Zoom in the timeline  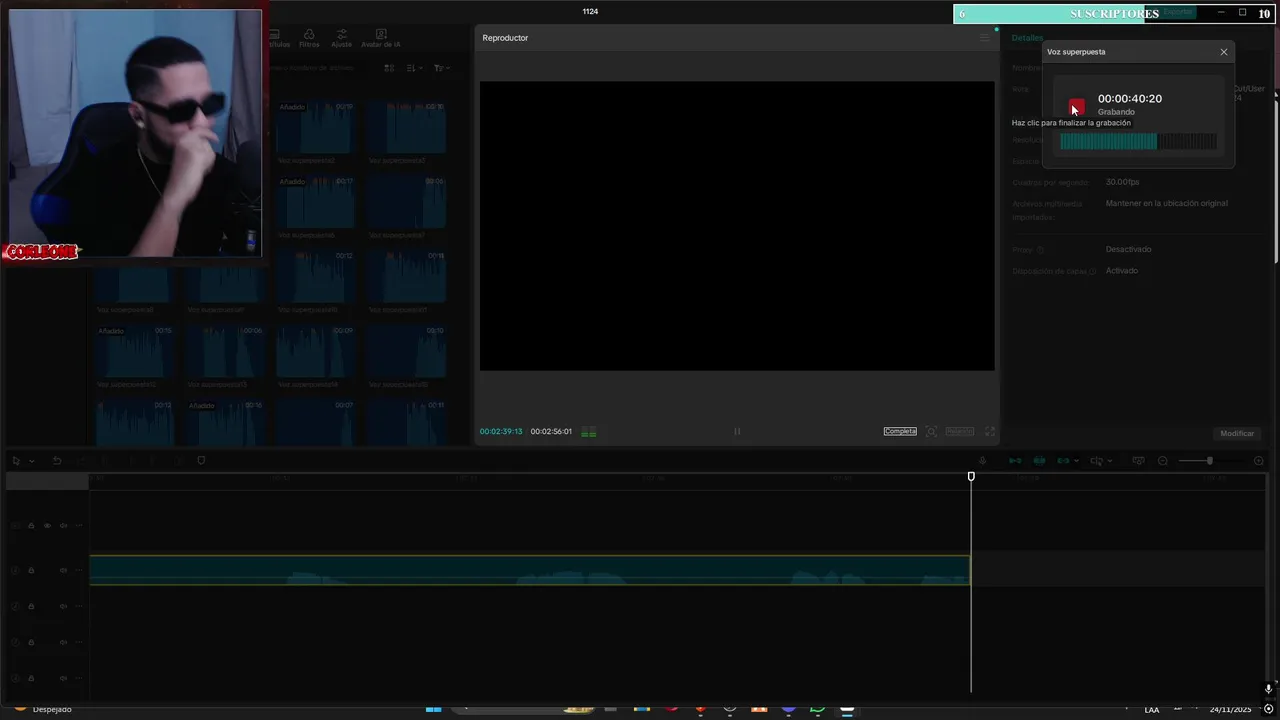1259,461
